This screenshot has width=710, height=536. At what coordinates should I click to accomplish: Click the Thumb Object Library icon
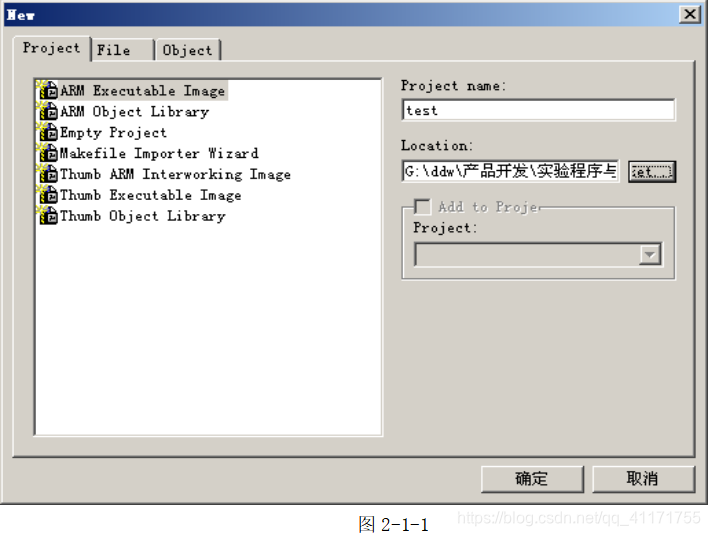click(48, 215)
